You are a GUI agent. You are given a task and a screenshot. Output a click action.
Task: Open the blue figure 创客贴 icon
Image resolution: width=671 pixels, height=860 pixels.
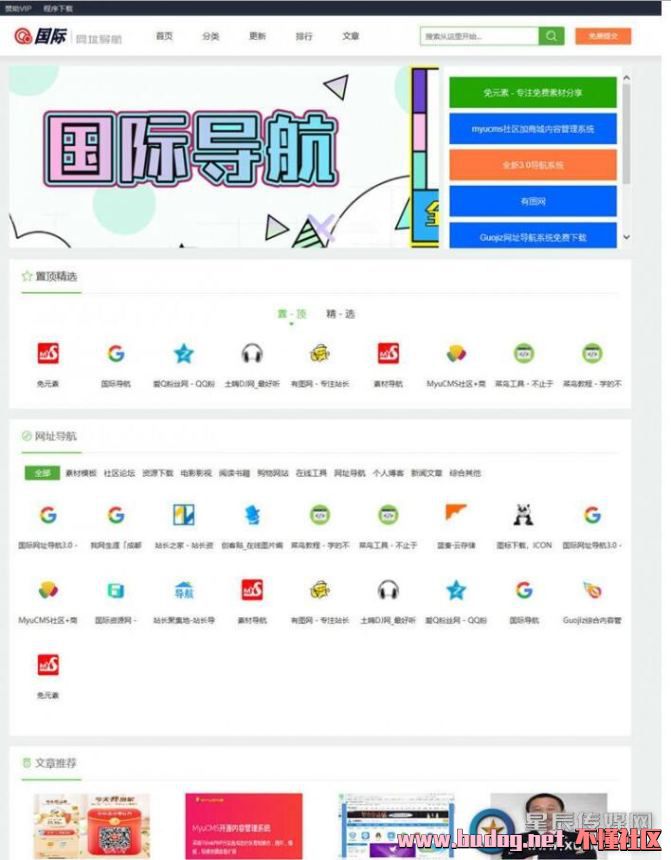click(x=252, y=514)
